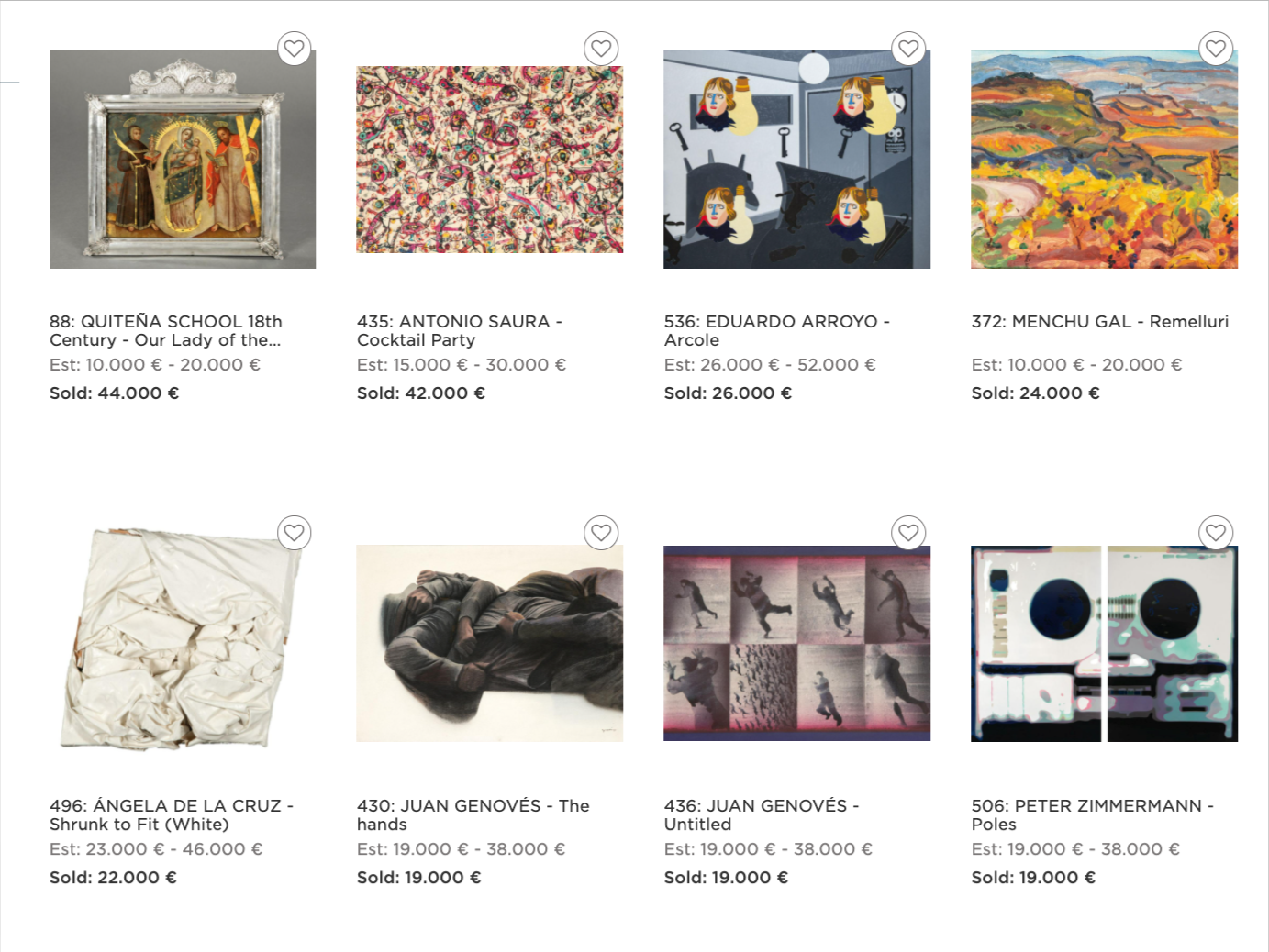Open 372: Menchu Gal - Remelluri link
This screenshot has height=952, width=1269.
[1100, 322]
